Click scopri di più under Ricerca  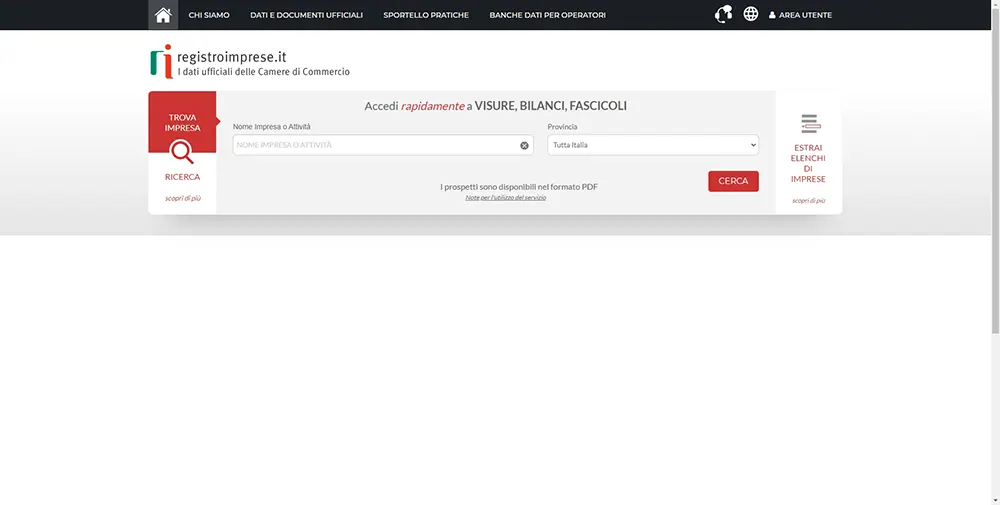[182, 198]
